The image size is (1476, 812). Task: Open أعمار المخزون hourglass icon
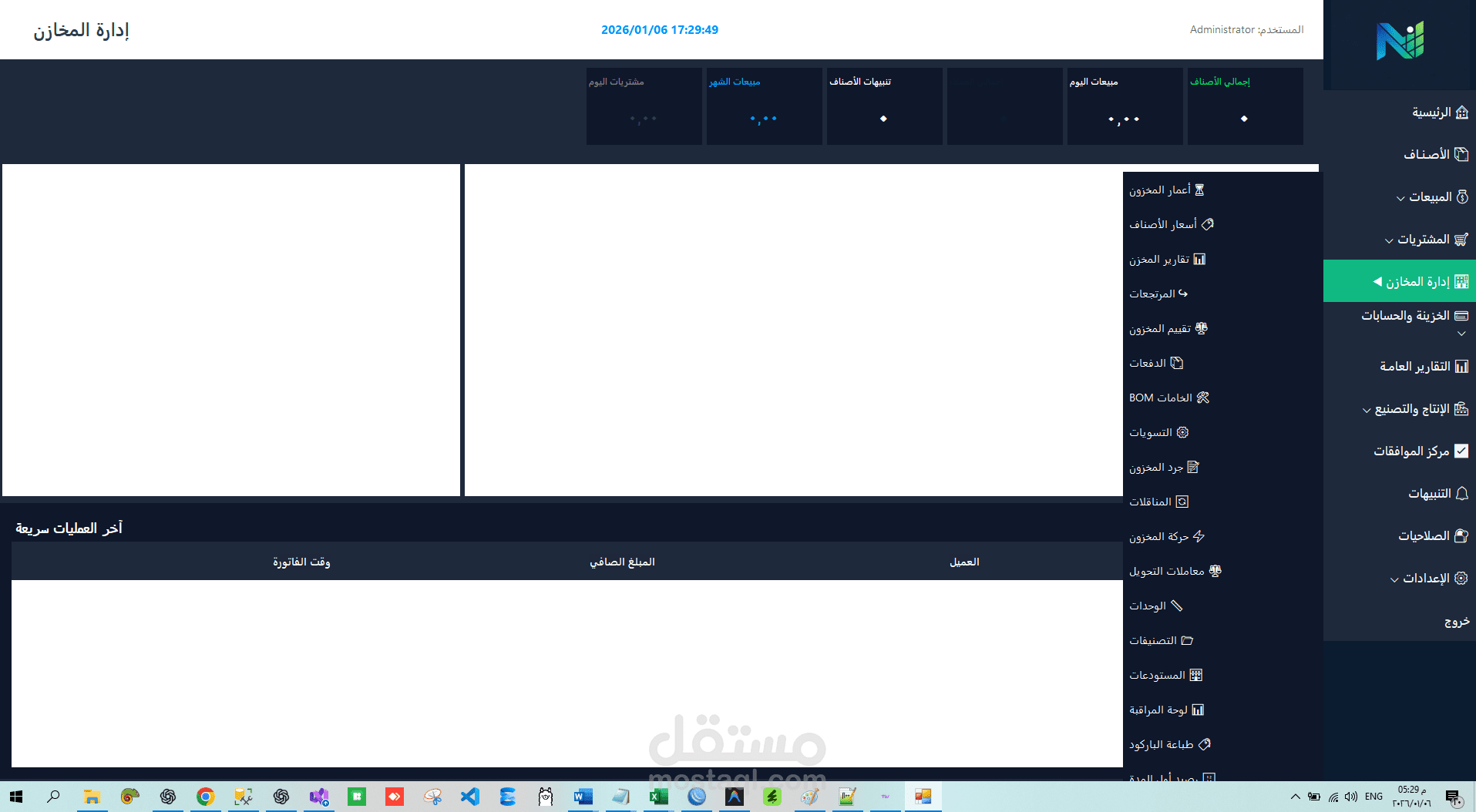click(1199, 190)
